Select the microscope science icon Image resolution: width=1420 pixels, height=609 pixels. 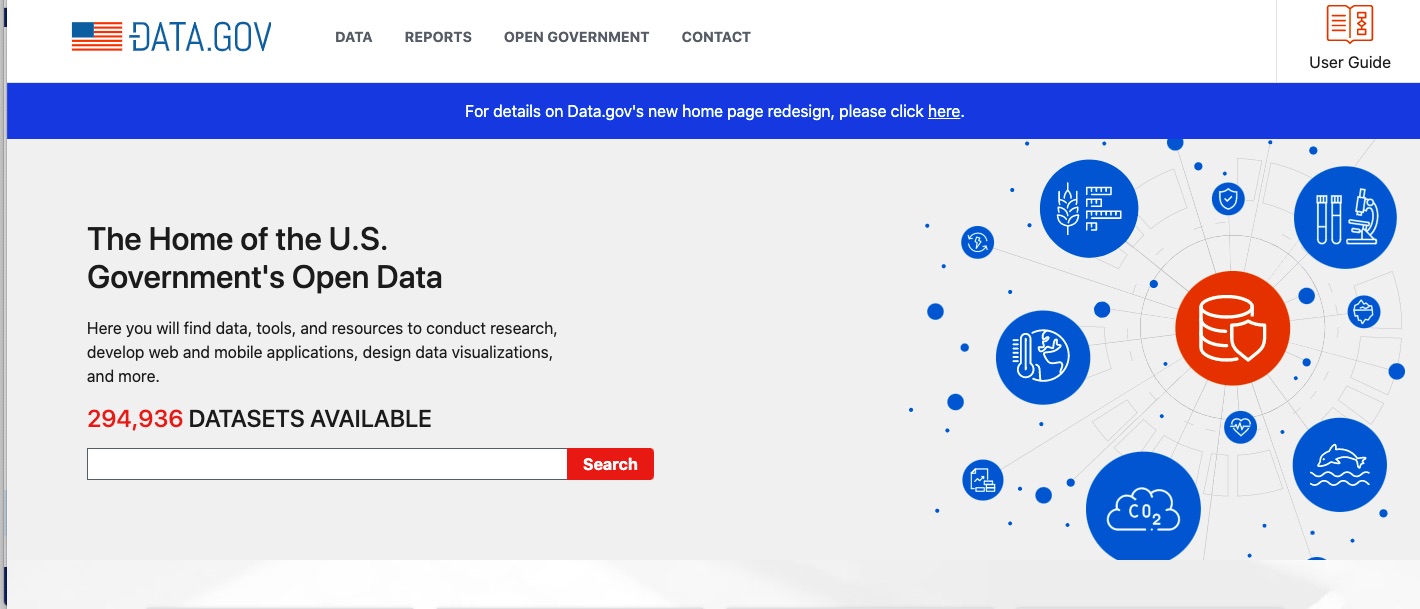click(1345, 217)
